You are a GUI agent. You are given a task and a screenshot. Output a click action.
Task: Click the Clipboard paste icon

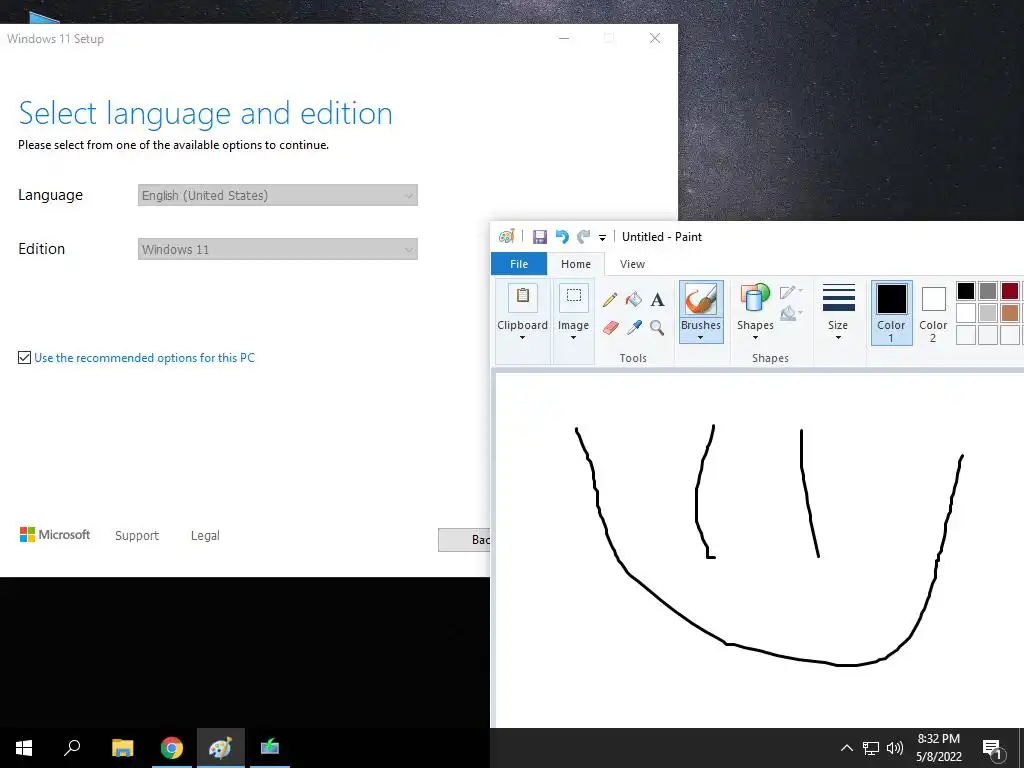pos(522,297)
